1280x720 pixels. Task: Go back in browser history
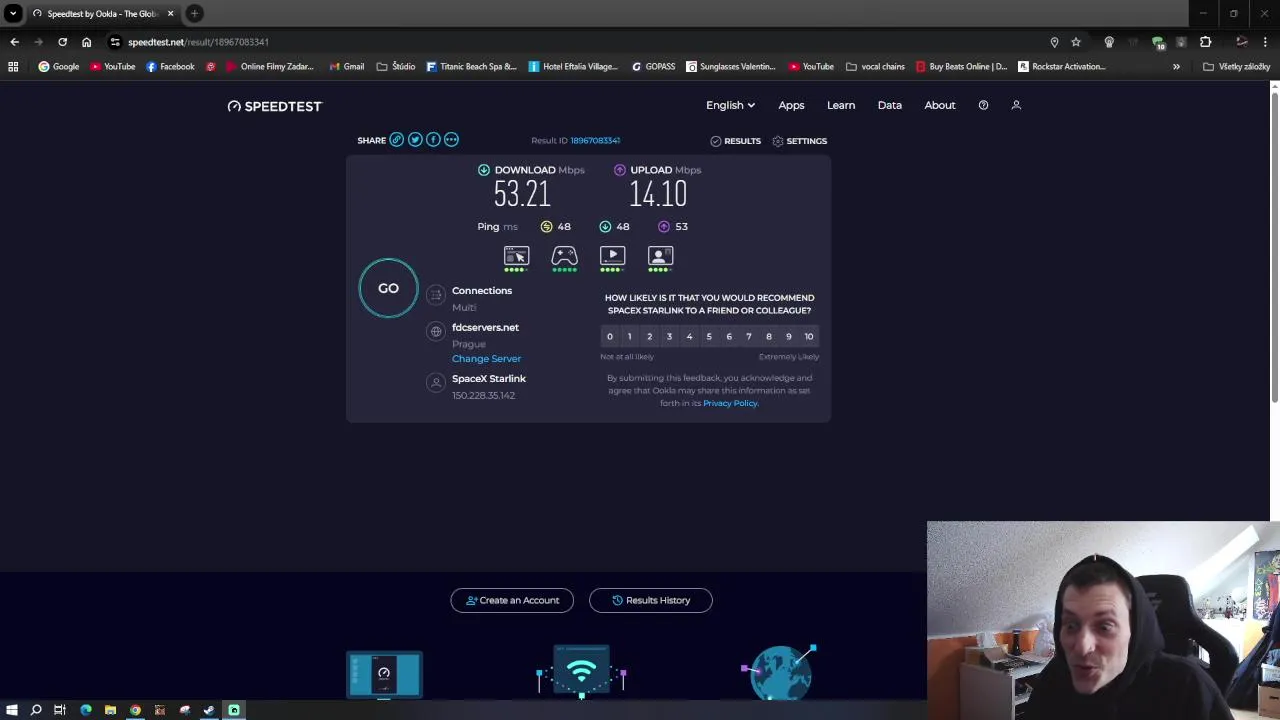[x=14, y=42]
